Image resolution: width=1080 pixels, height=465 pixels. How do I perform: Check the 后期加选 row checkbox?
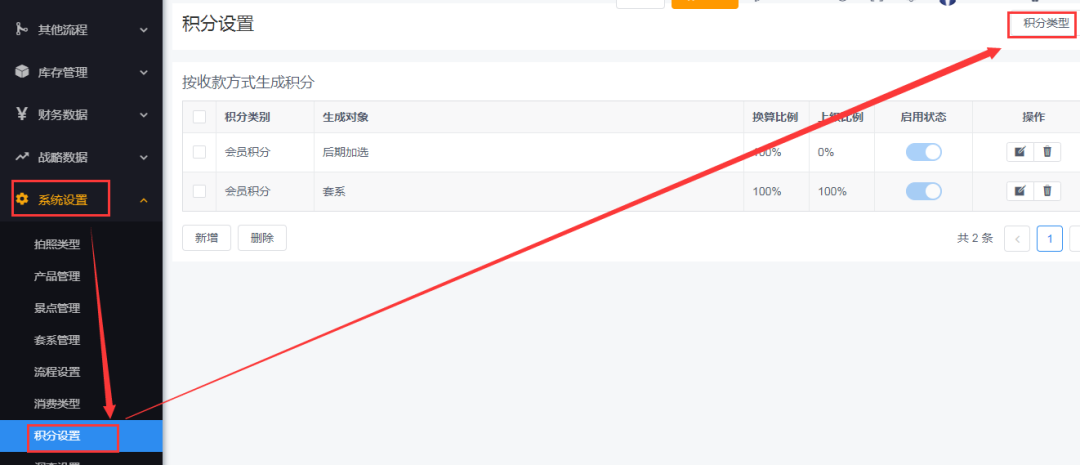click(200, 152)
